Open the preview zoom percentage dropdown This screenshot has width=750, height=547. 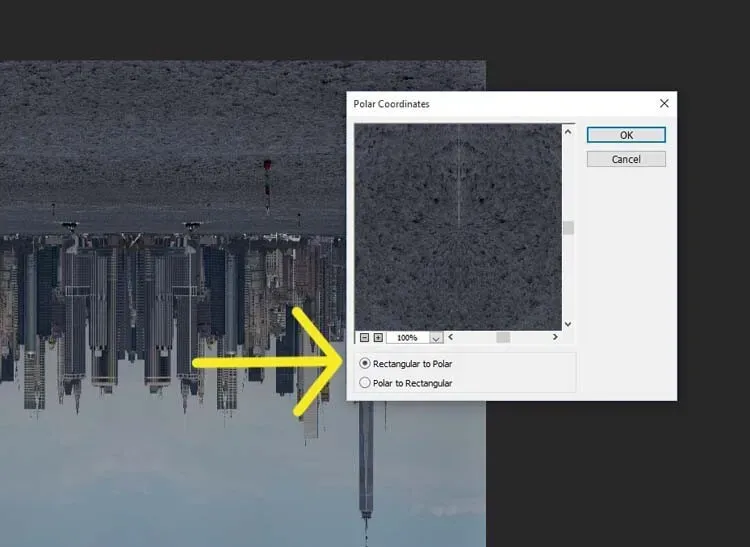tap(436, 338)
